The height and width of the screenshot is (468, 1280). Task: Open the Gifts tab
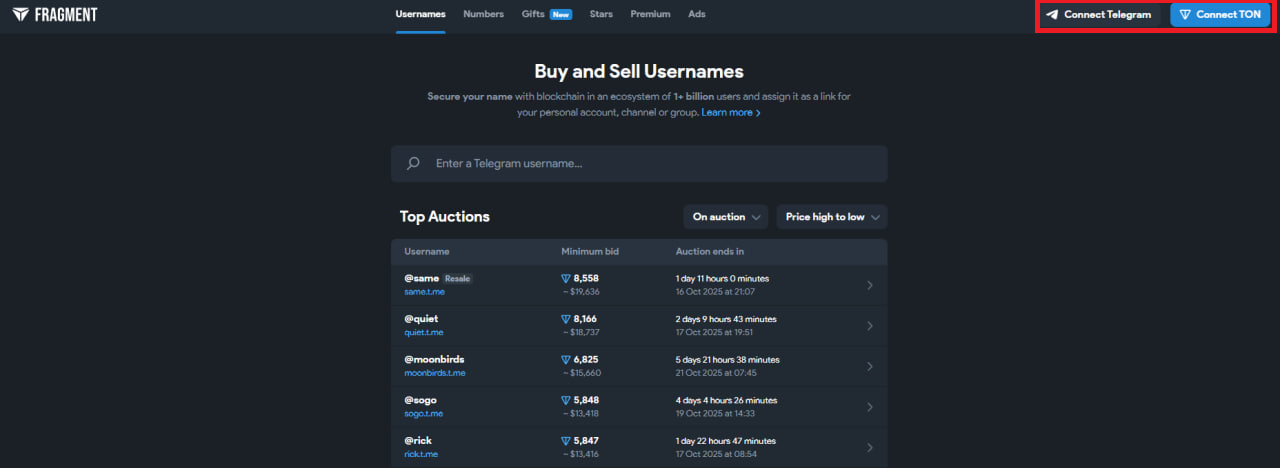534,14
